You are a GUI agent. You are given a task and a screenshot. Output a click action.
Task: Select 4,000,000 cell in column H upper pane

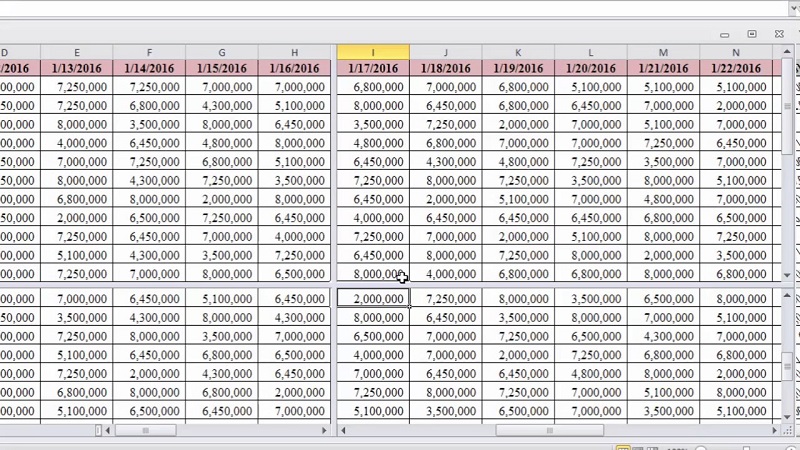coord(294,236)
